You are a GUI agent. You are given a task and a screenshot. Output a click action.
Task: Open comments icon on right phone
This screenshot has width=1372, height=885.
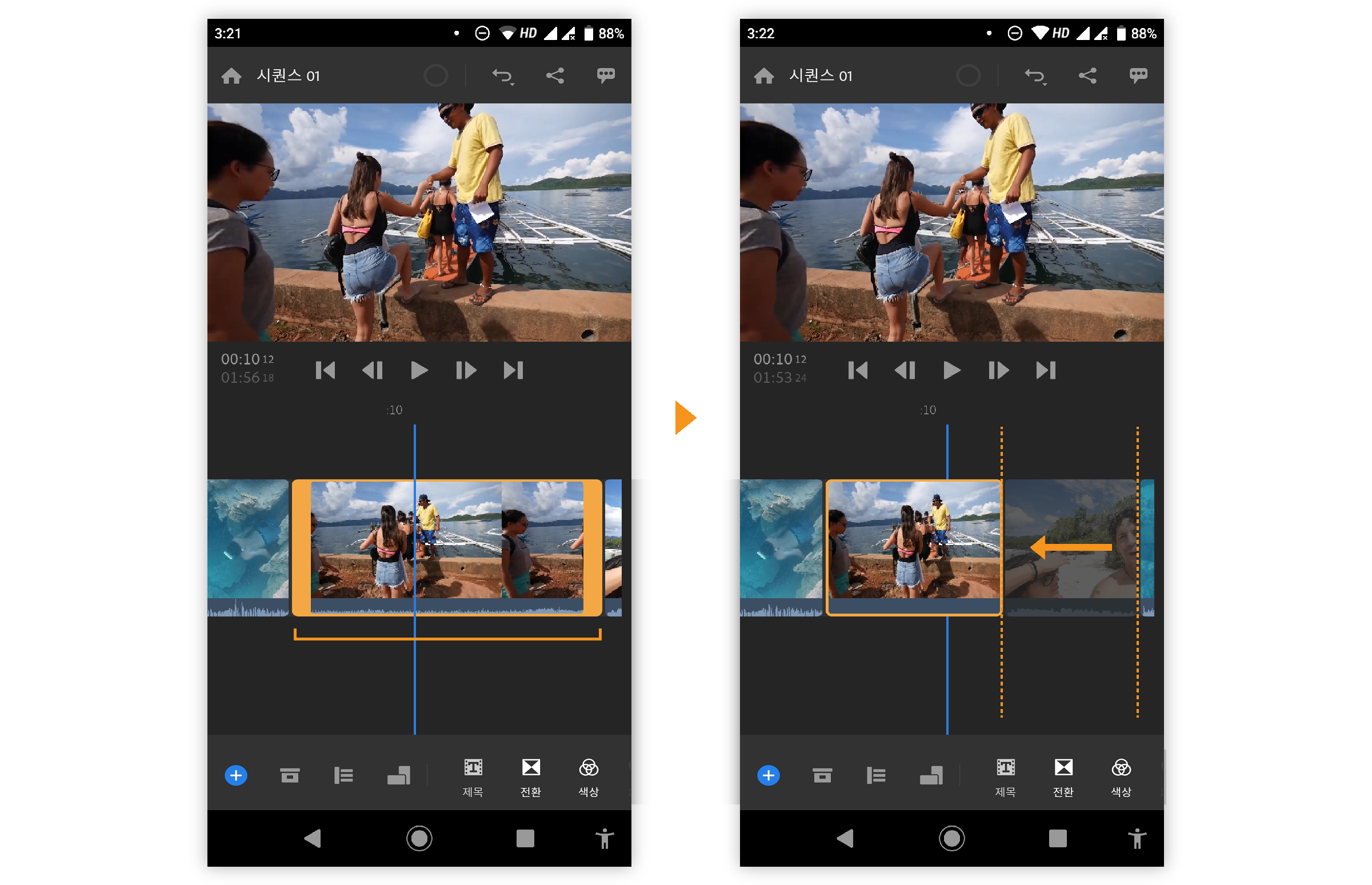(1138, 76)
